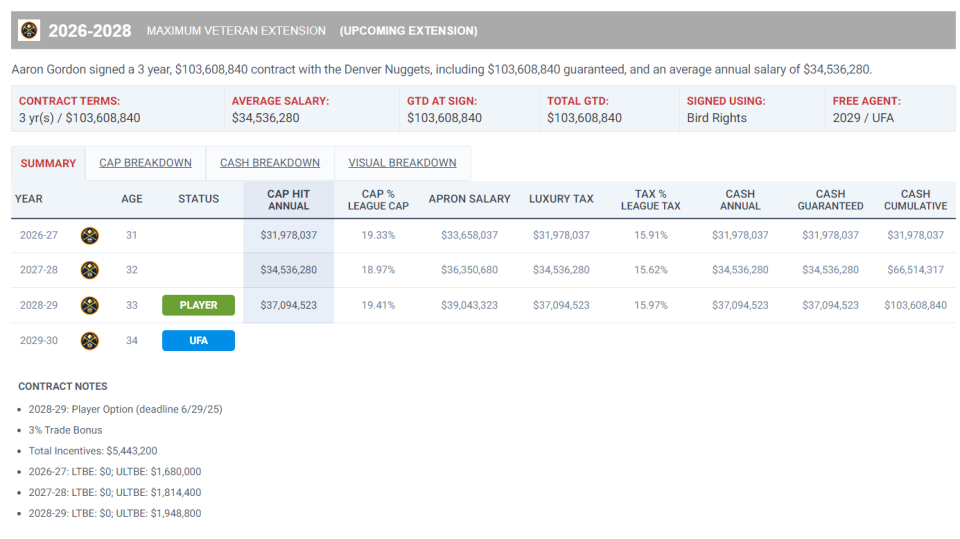The height and width of the screenshot is (539, 960).
Task: Click the Apron Salary column header
Action: pyautogui.click(x=469, y=199)
